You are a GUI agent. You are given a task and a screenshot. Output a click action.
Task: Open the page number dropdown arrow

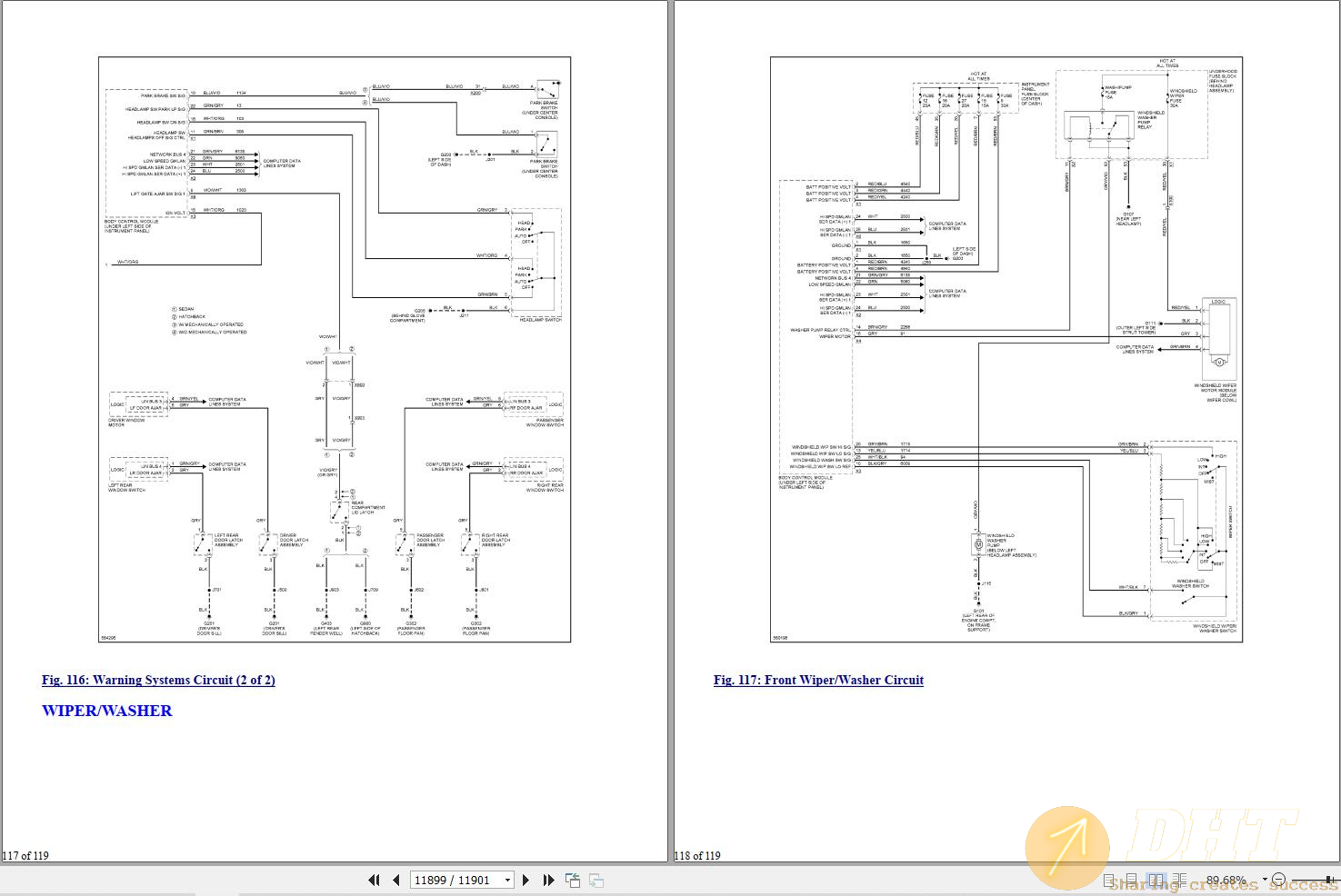pos(507,880)
